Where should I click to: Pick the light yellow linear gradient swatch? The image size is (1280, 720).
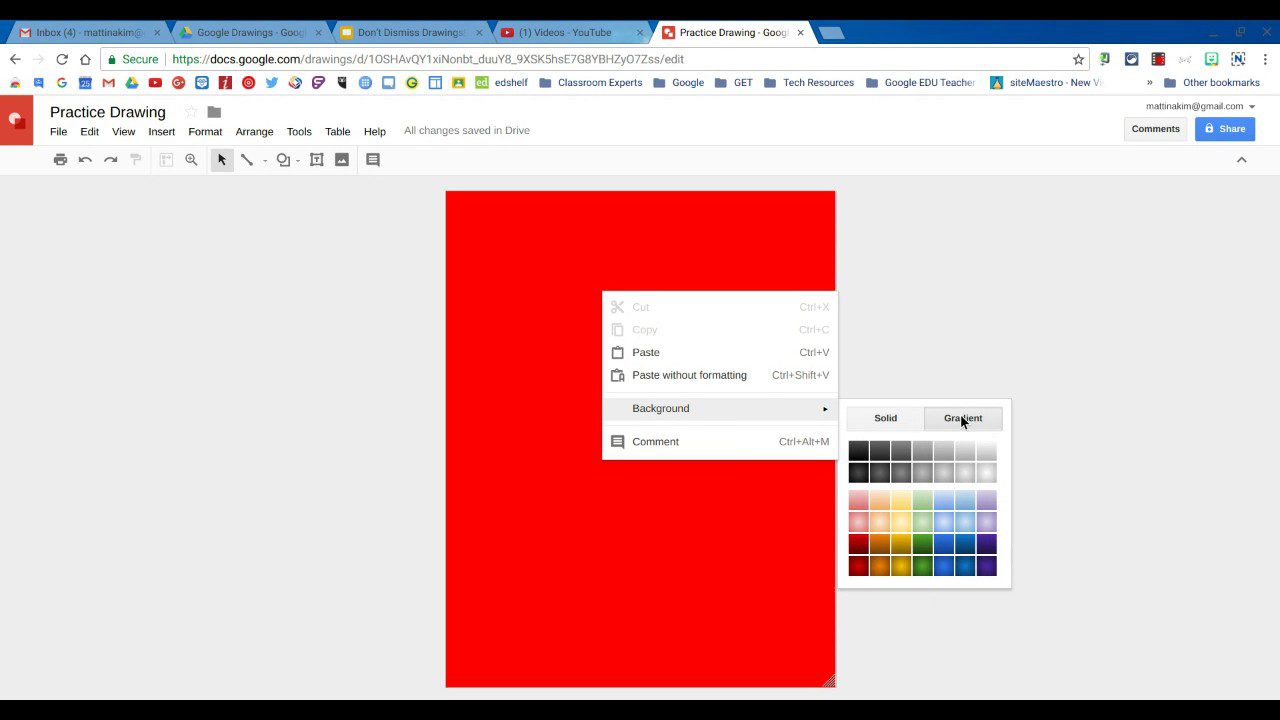(901, 500)
